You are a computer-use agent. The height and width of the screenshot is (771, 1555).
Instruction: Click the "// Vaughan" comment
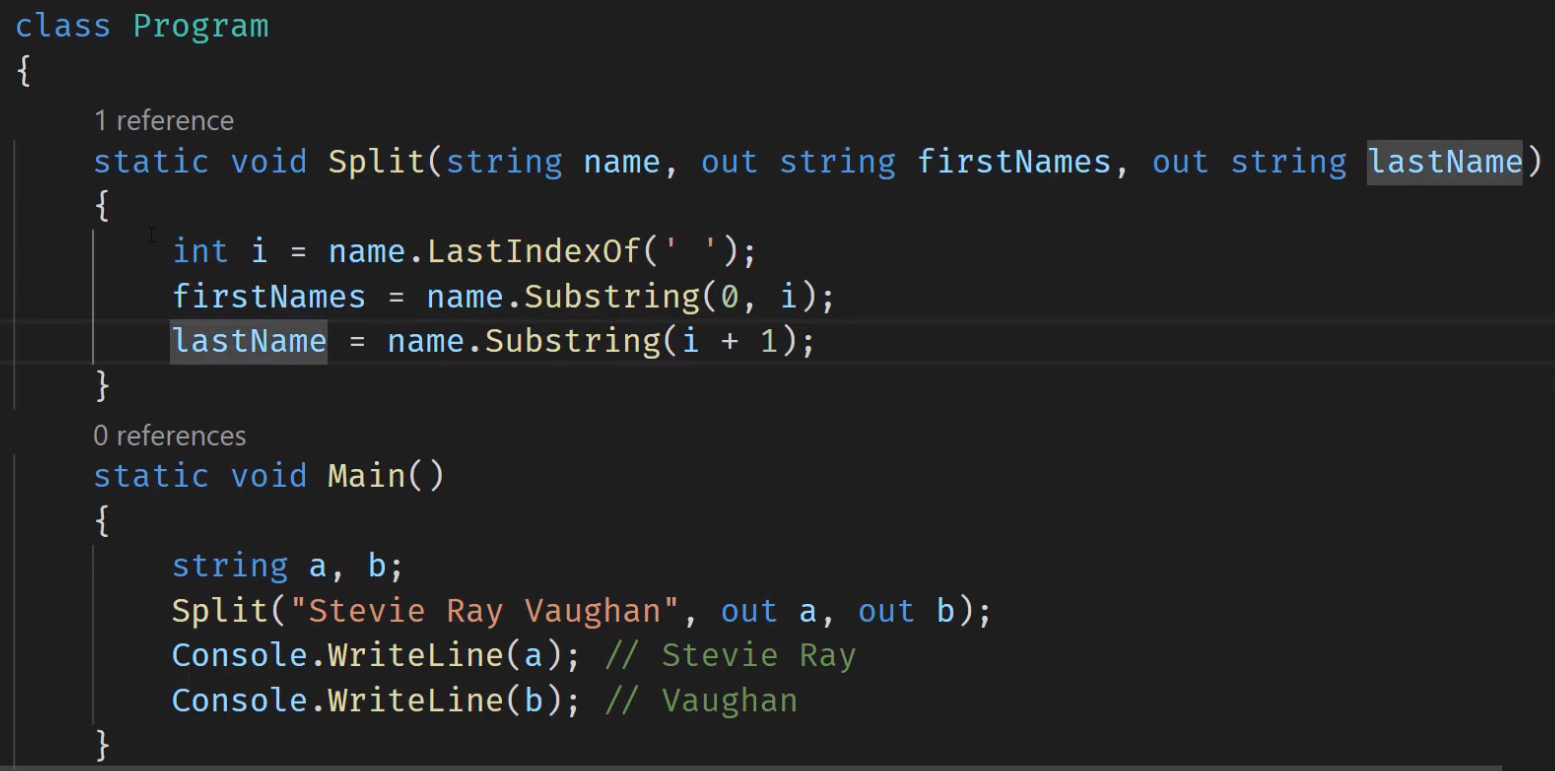click(x=702, y=700)
